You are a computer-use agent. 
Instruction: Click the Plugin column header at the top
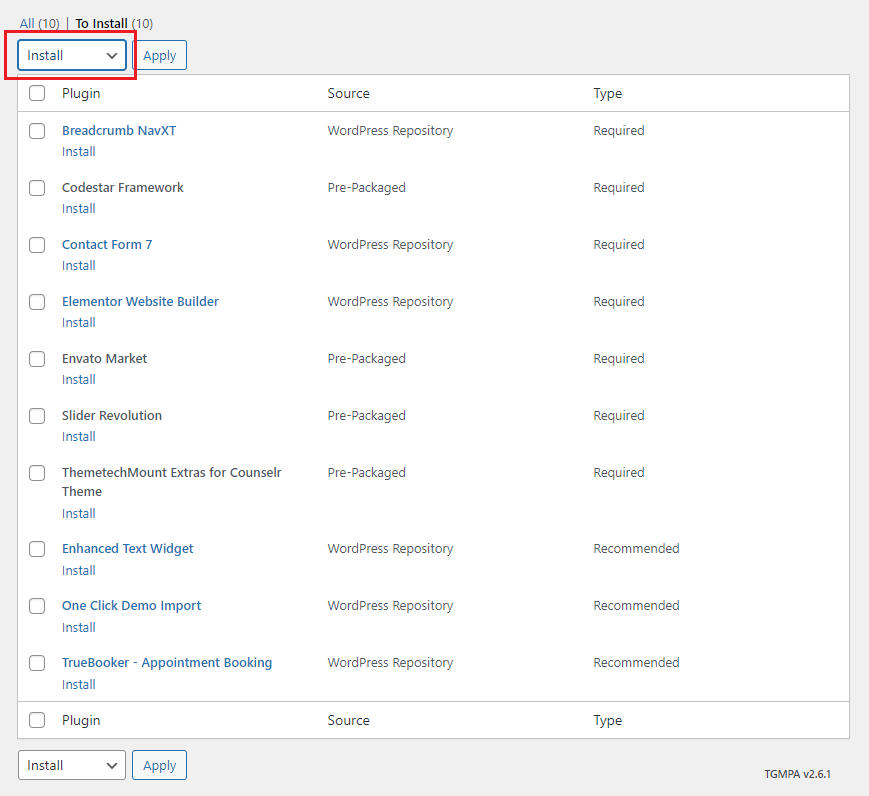tap(81, 93)
